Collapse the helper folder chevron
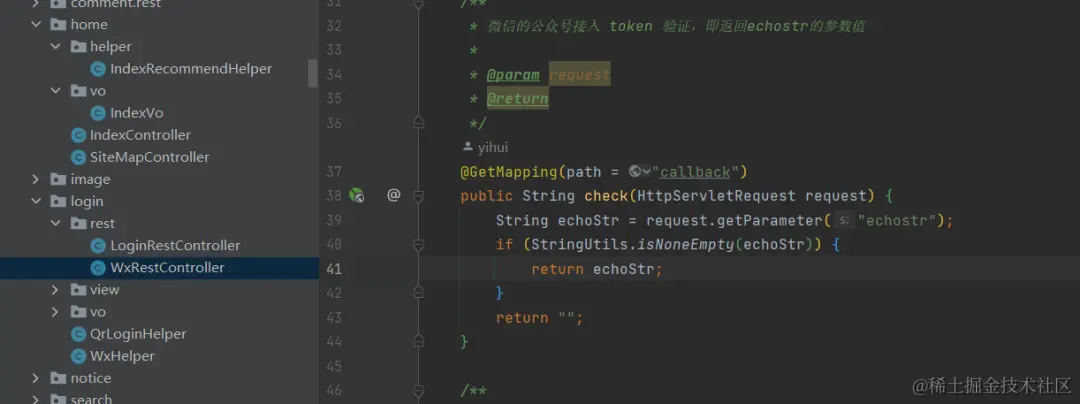 (x=56, y=47)
